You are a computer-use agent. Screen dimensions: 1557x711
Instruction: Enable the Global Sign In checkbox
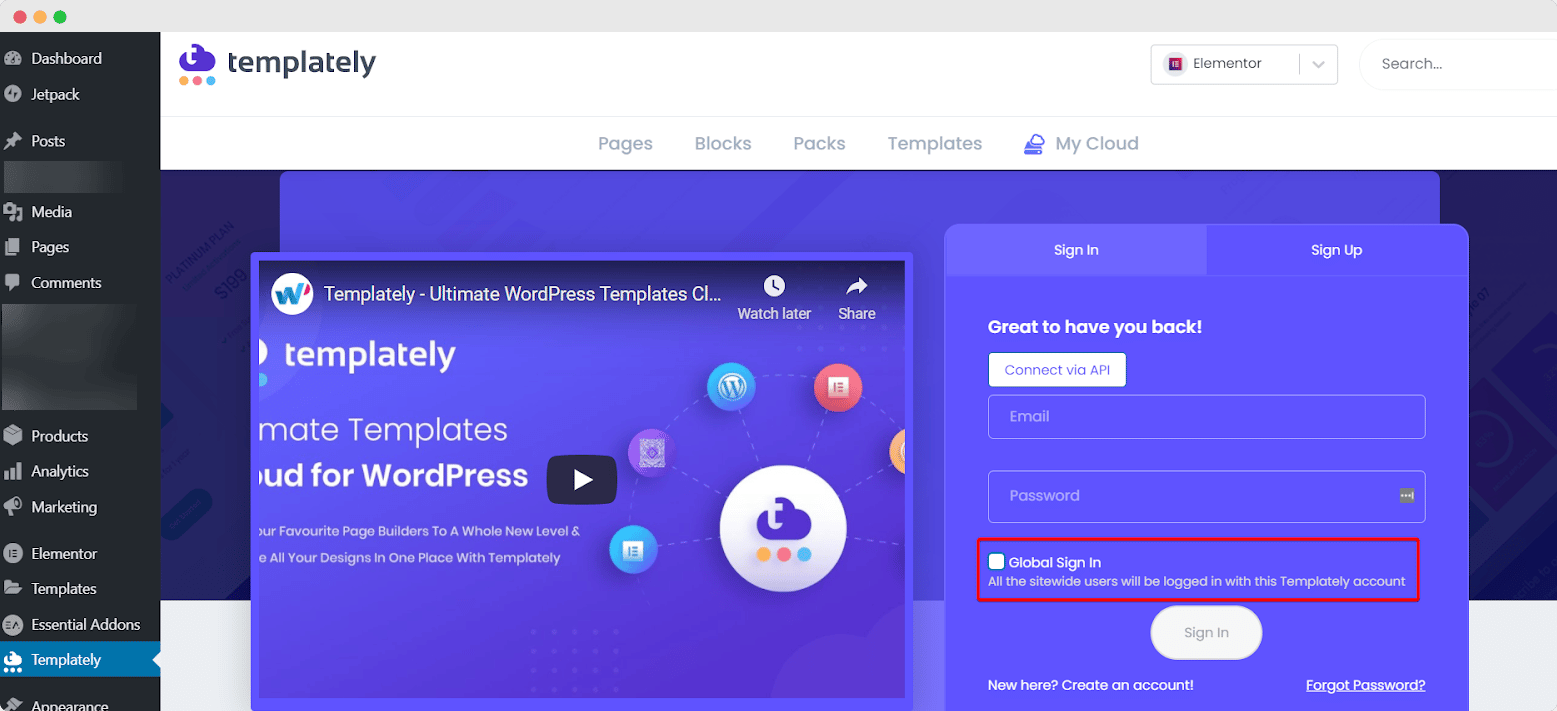pyautogui.click(x=996, y=562)
